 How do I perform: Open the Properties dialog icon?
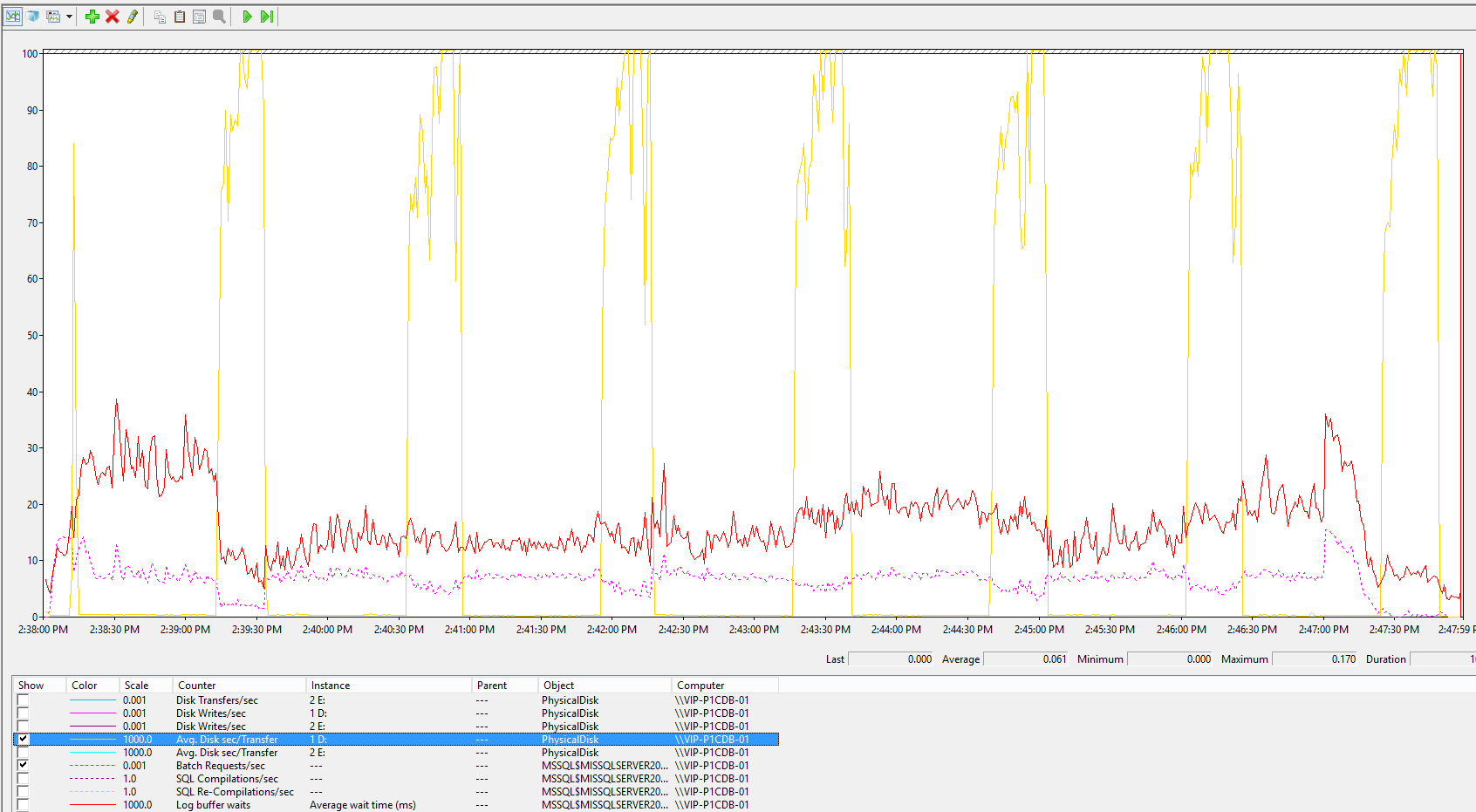click(x=199, y=17)
